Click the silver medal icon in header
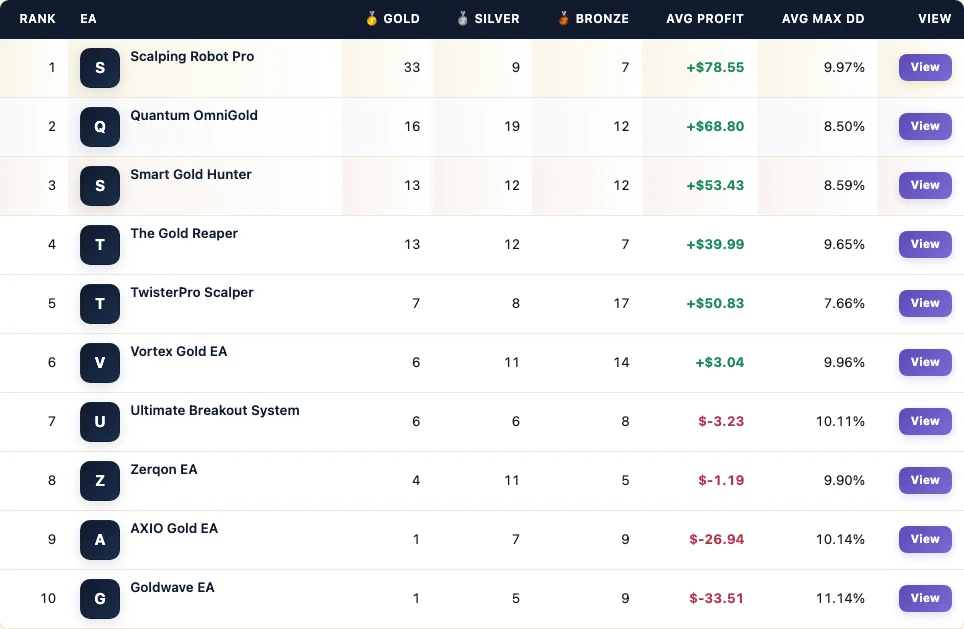This screenshot has width=964, height=629. (463, 18)
